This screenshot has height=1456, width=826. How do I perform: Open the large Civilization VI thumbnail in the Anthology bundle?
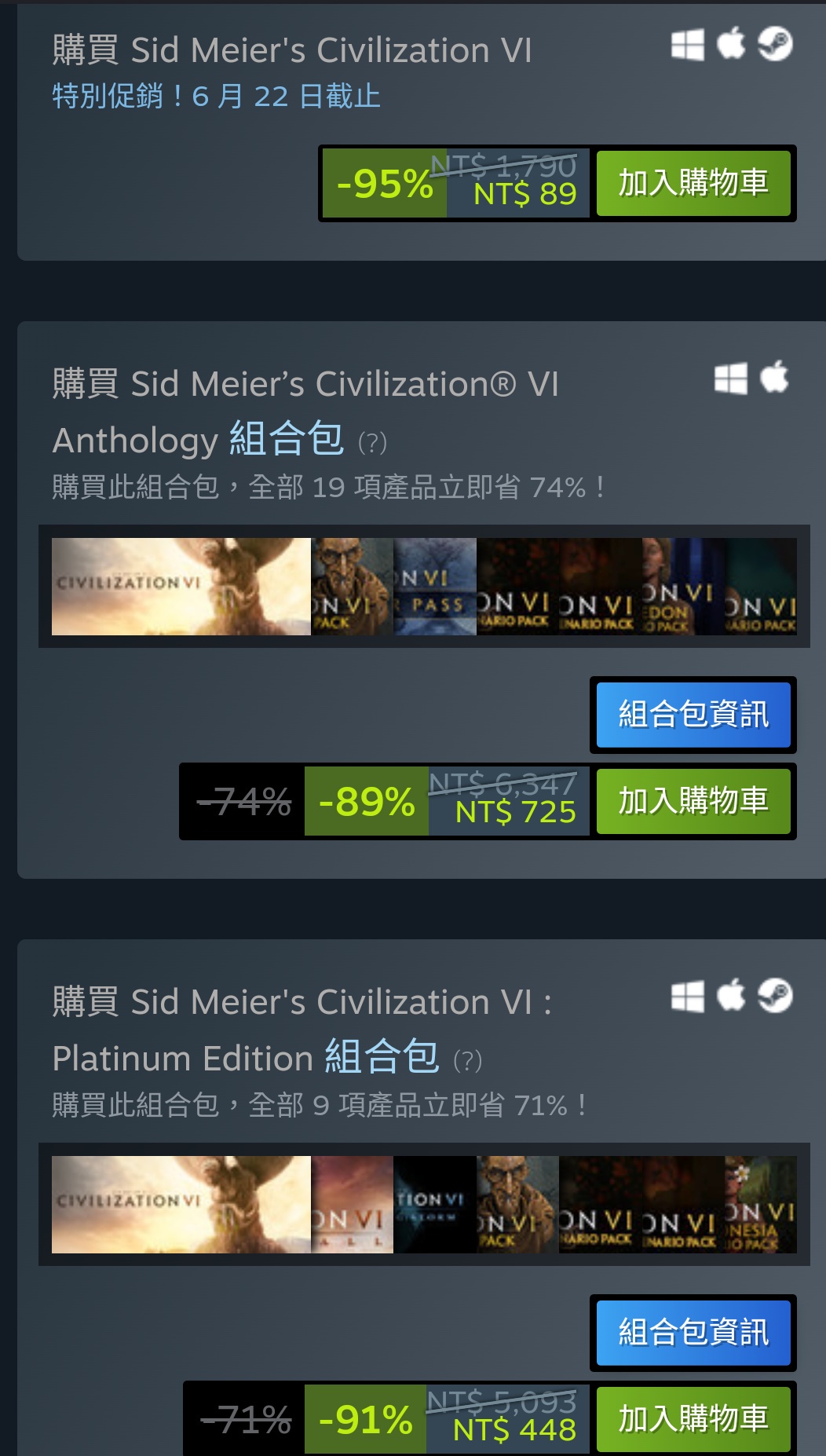point(181,587)
